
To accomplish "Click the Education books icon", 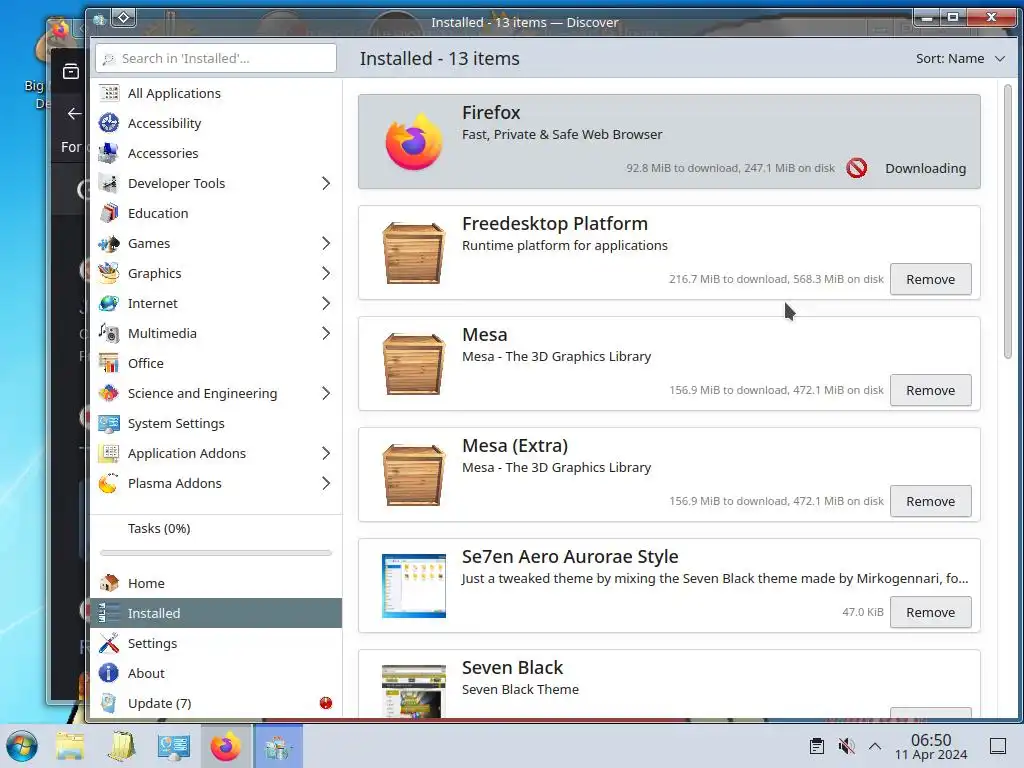I will pyautogui.click(x=108, y=213).
